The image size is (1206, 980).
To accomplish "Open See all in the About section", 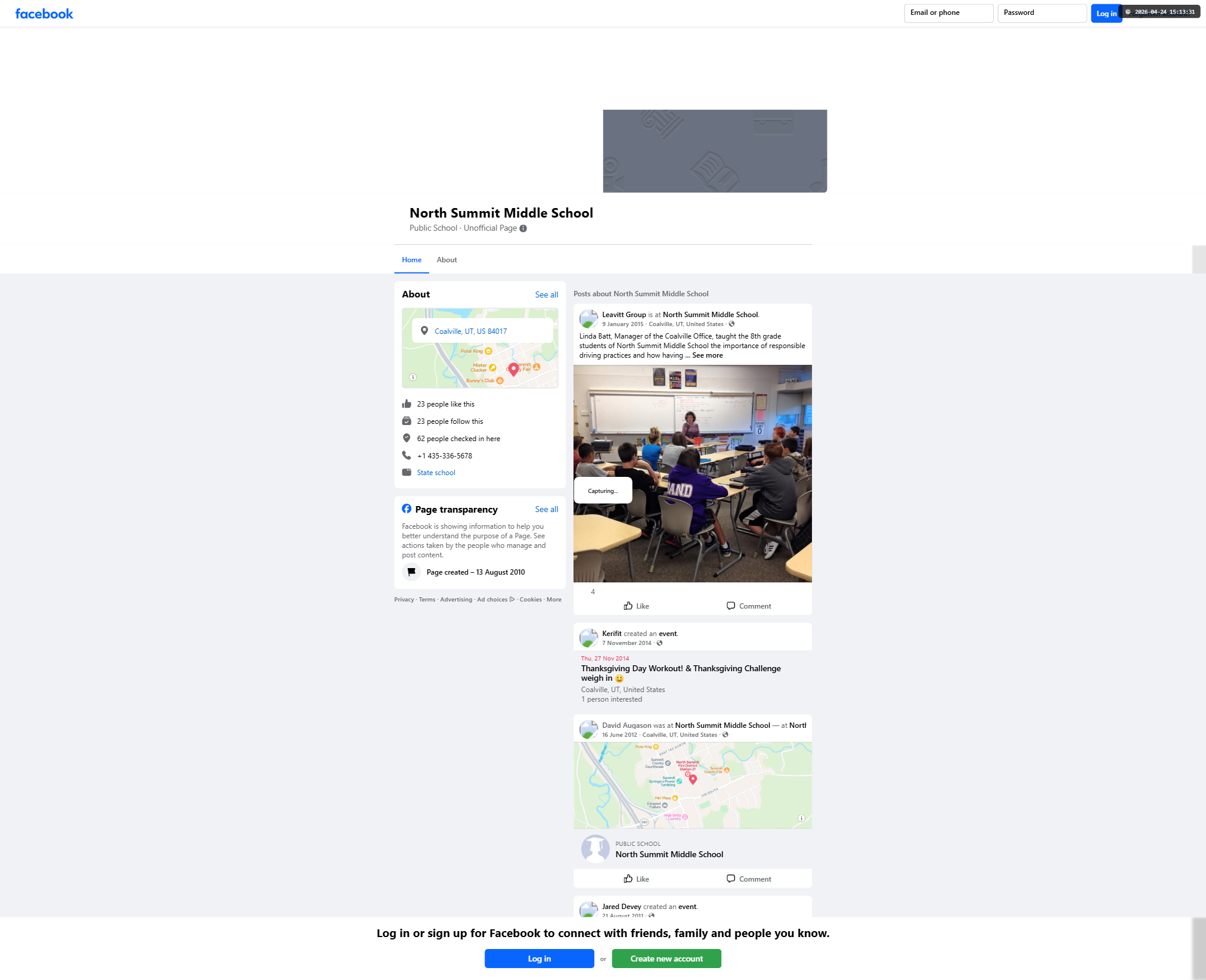I will pos(546,295).
